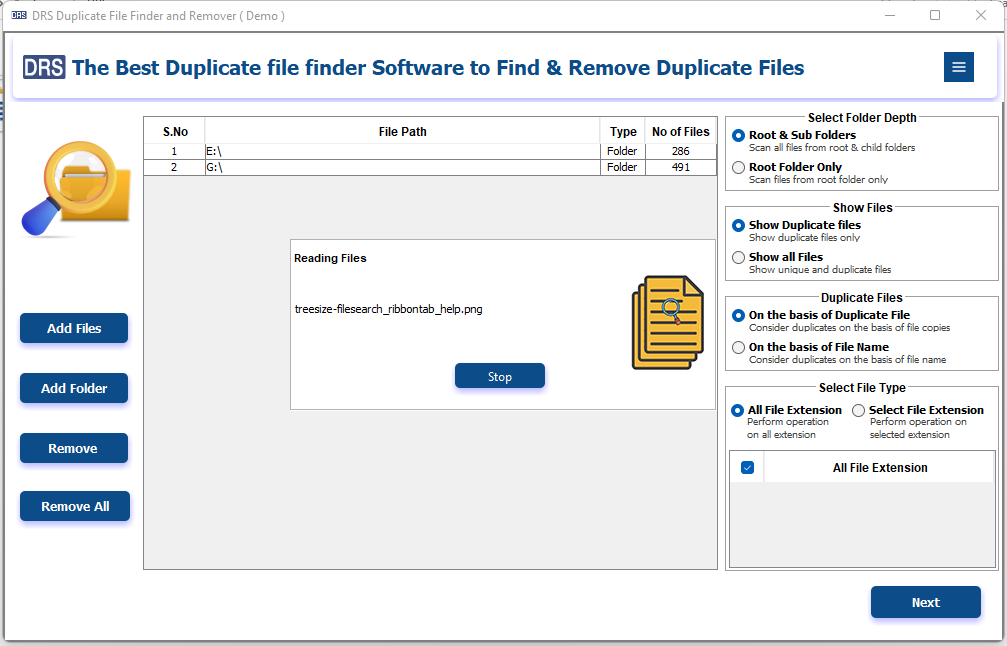
Task: Click the Add Folder button
Action: pyautogui.click(x=74, y=388)
